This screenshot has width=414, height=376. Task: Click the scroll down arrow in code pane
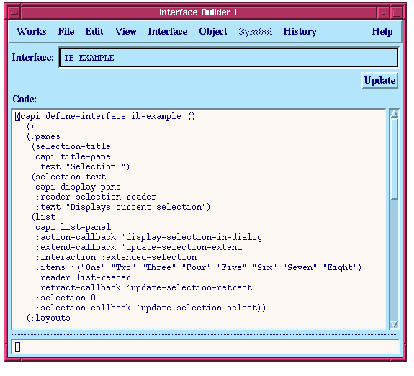[394, 324]
